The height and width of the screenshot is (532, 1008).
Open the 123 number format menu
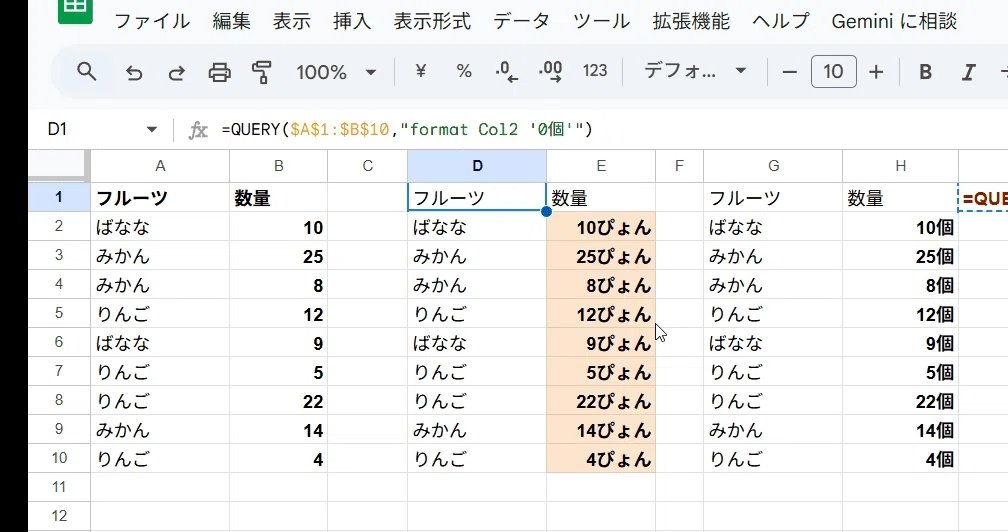[595, 71]
